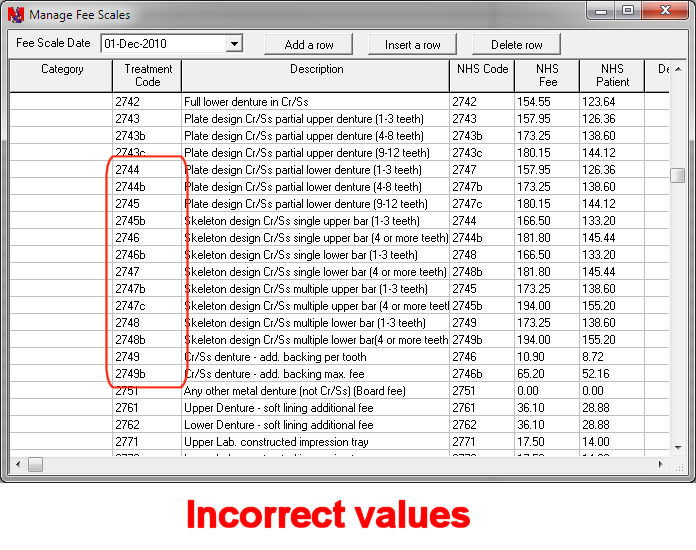Select treatment code cell 2771
This screenshot has height=550, width=696.
point(147,442)
